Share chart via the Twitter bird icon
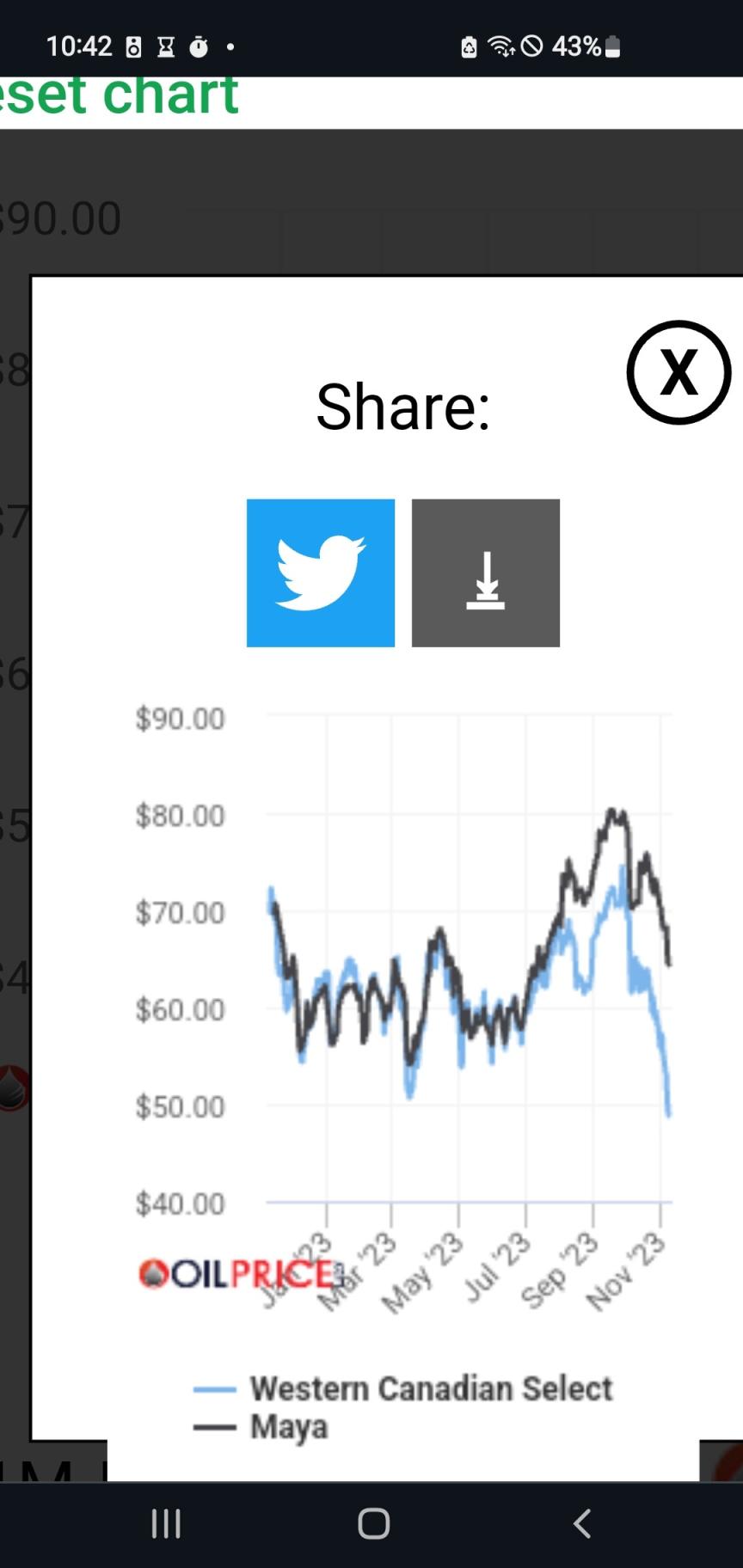Image resolution: width=743 pixels, height=1568 pixels. tap(320, 573)
